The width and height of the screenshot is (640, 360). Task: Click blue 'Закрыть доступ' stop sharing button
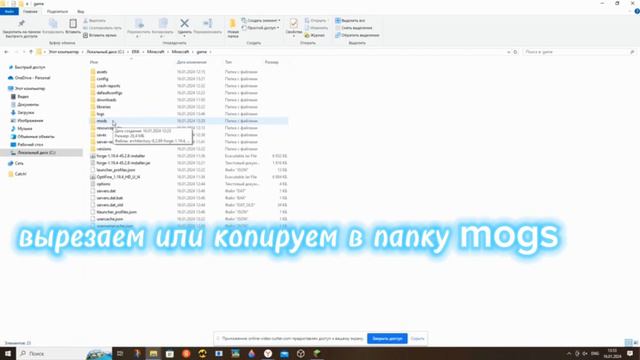pos(387,338)
